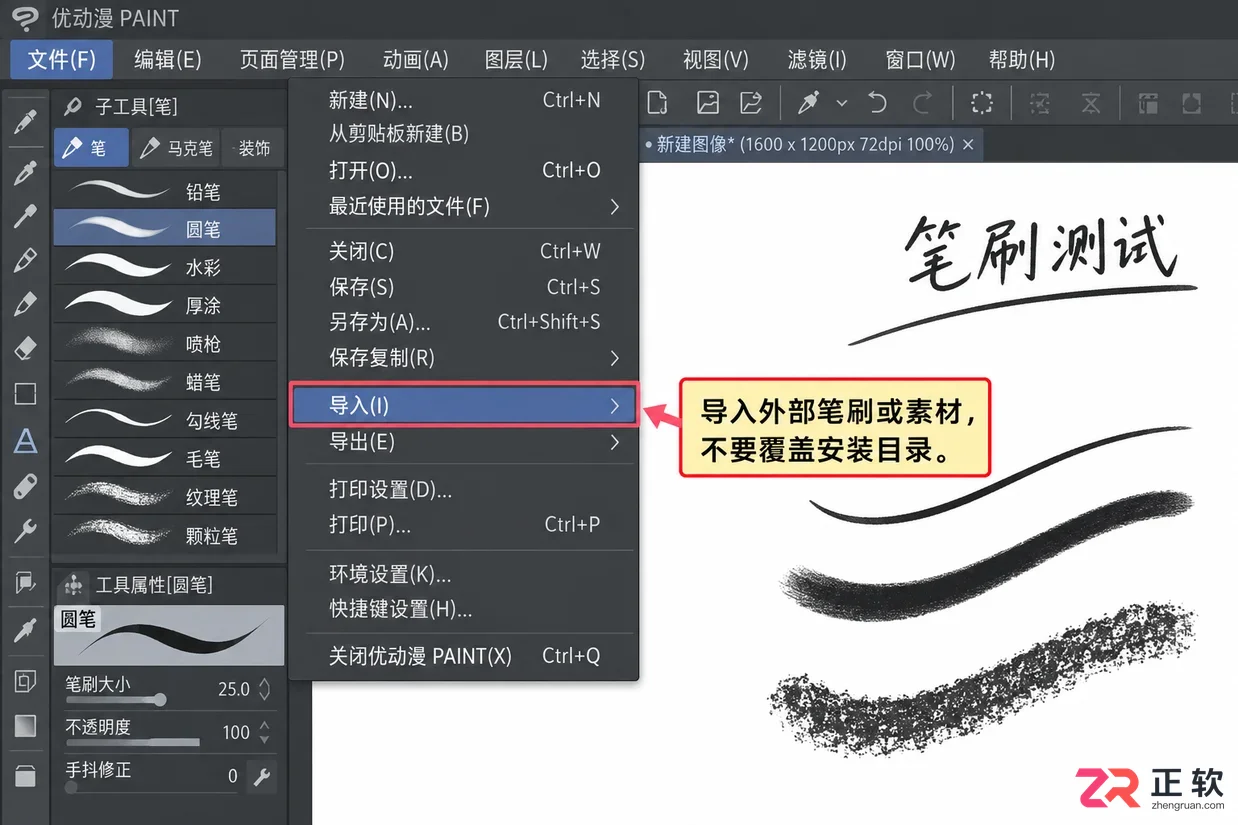Image resolution: width=1238 pixels, height=825 pixels.
Task: Click the 优动漫 PAINT app logo
Action: (24, 18)
